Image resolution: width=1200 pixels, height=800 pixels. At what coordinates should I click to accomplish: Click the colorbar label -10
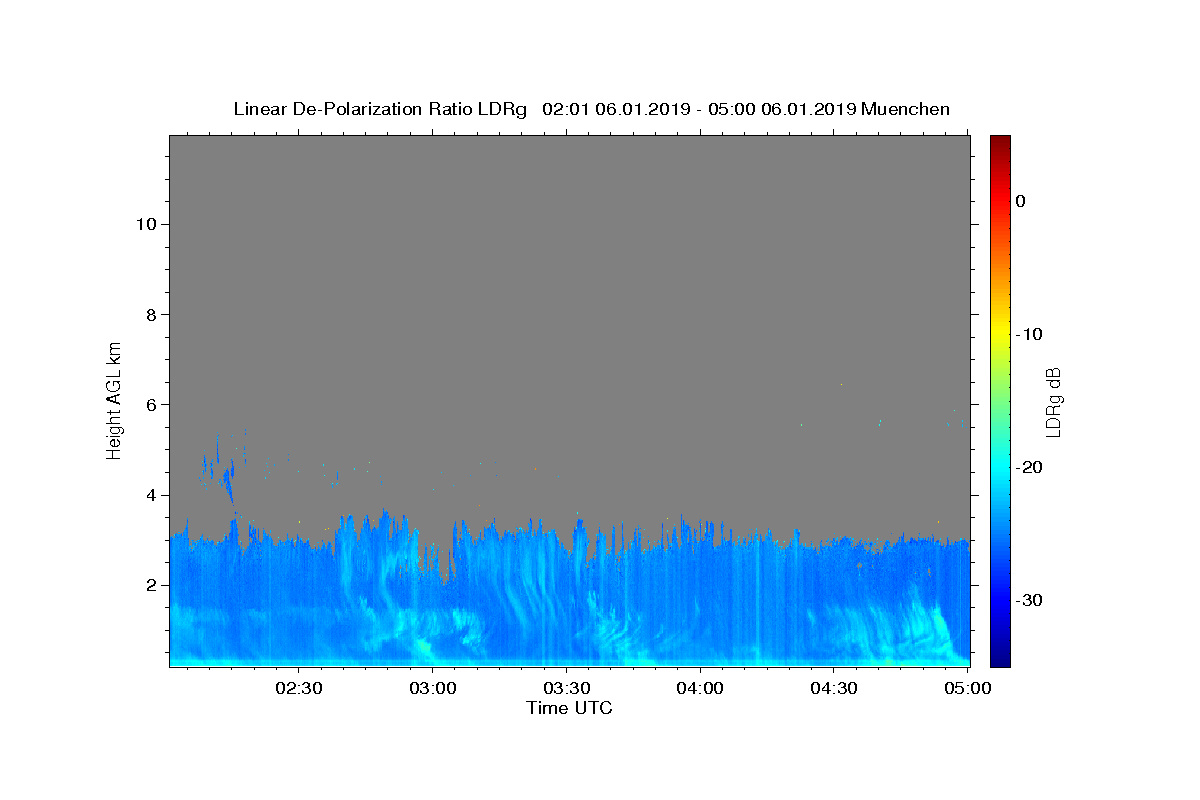(x=1030, y=334)
